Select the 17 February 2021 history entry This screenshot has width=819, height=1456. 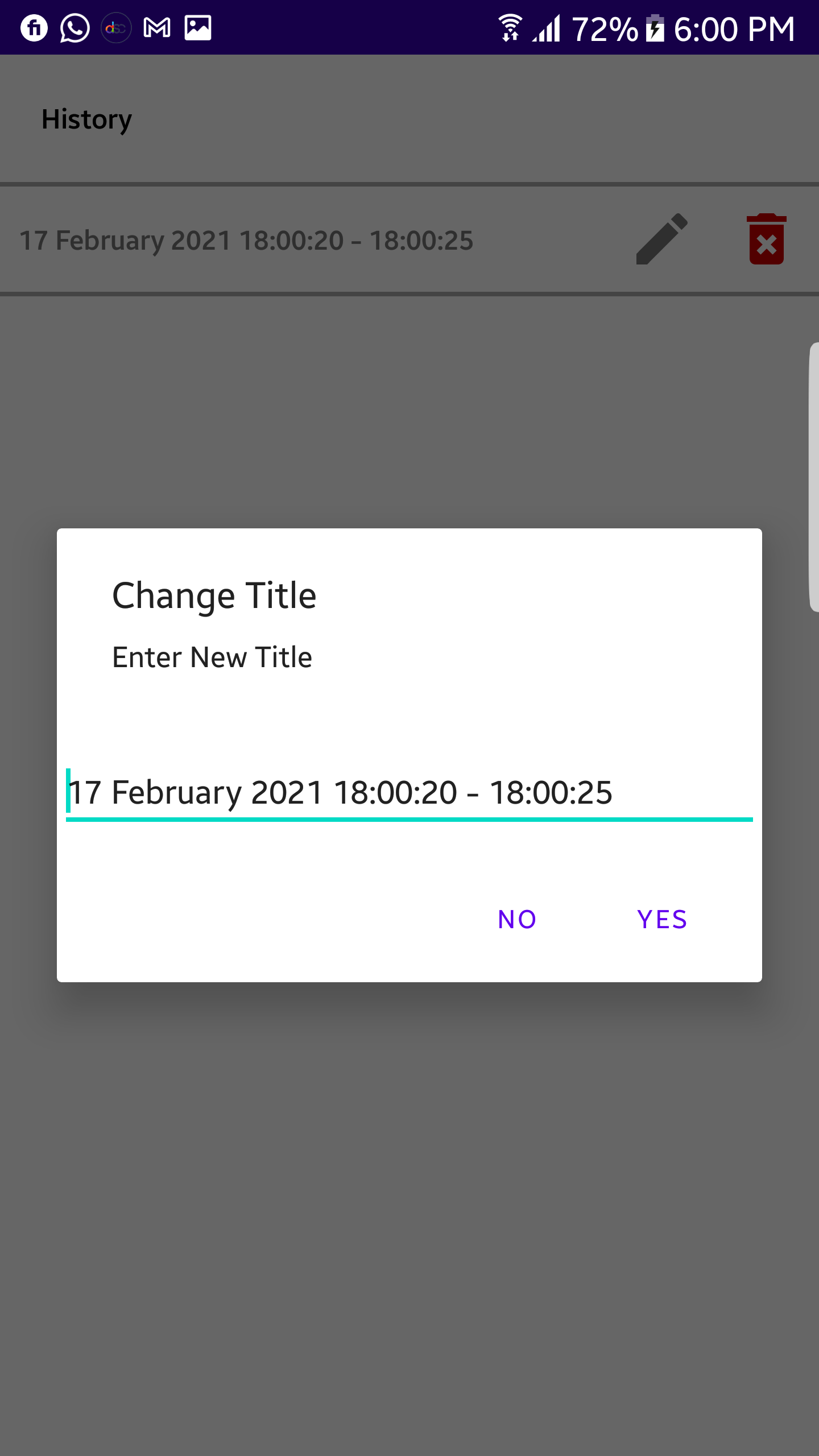click(246, 241)
